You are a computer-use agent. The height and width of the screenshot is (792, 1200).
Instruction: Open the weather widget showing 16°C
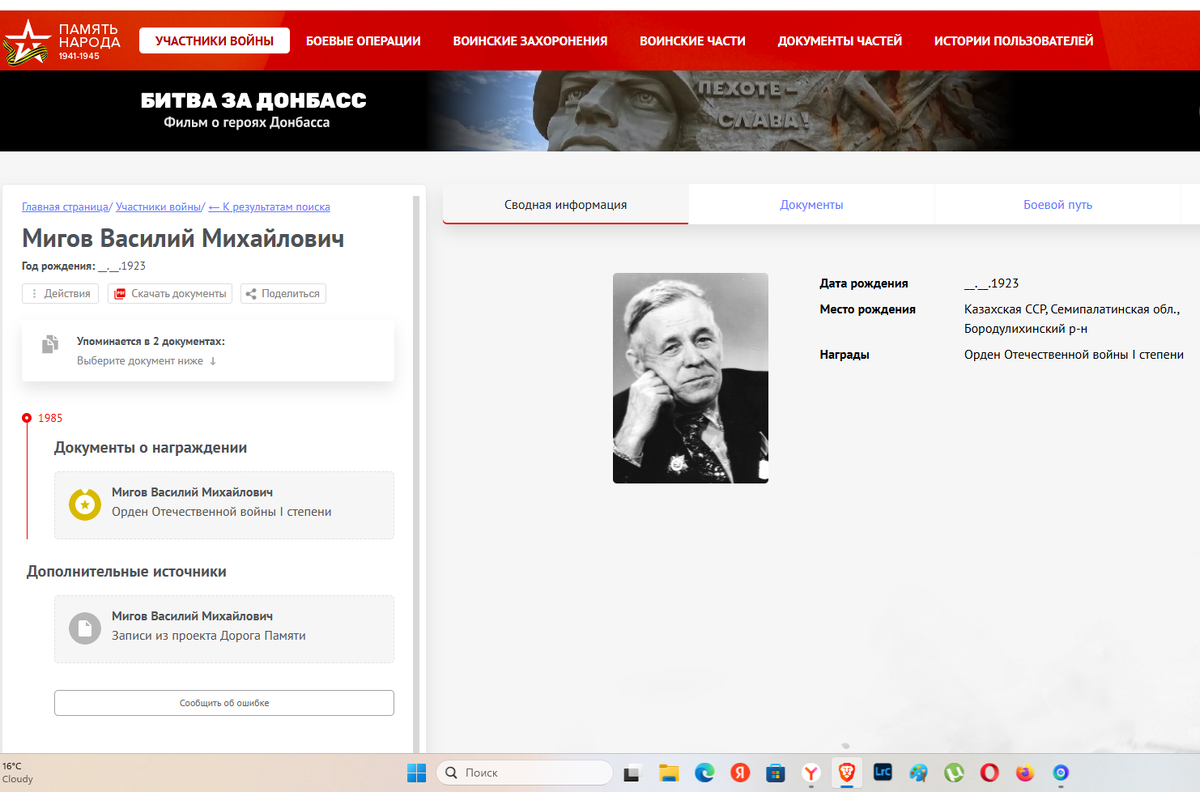(x=18, y=772)
